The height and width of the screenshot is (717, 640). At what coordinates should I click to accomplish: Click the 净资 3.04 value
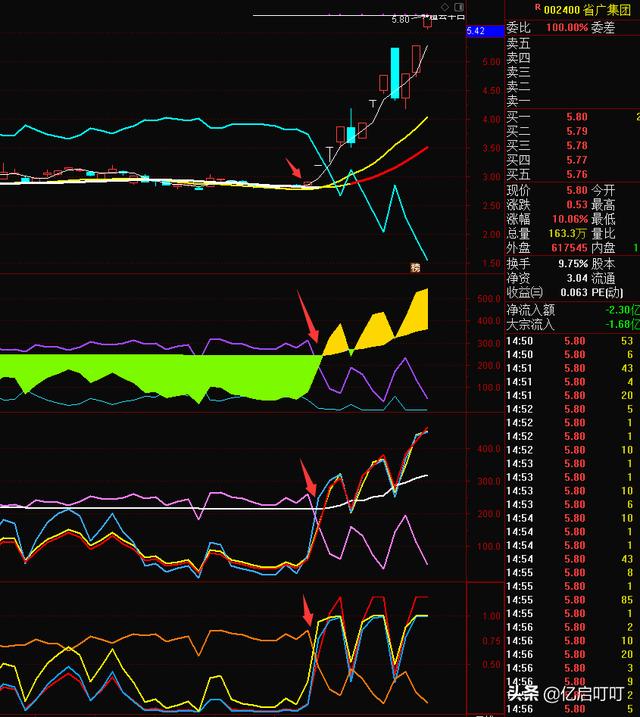(577, 278)
